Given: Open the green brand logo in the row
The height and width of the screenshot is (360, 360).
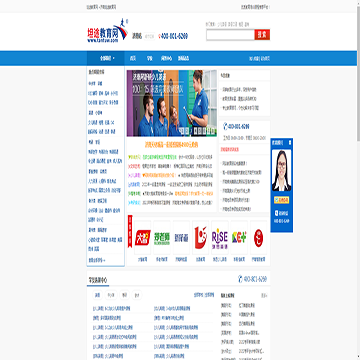Looking at the screenshot, I should coord(162,237).
